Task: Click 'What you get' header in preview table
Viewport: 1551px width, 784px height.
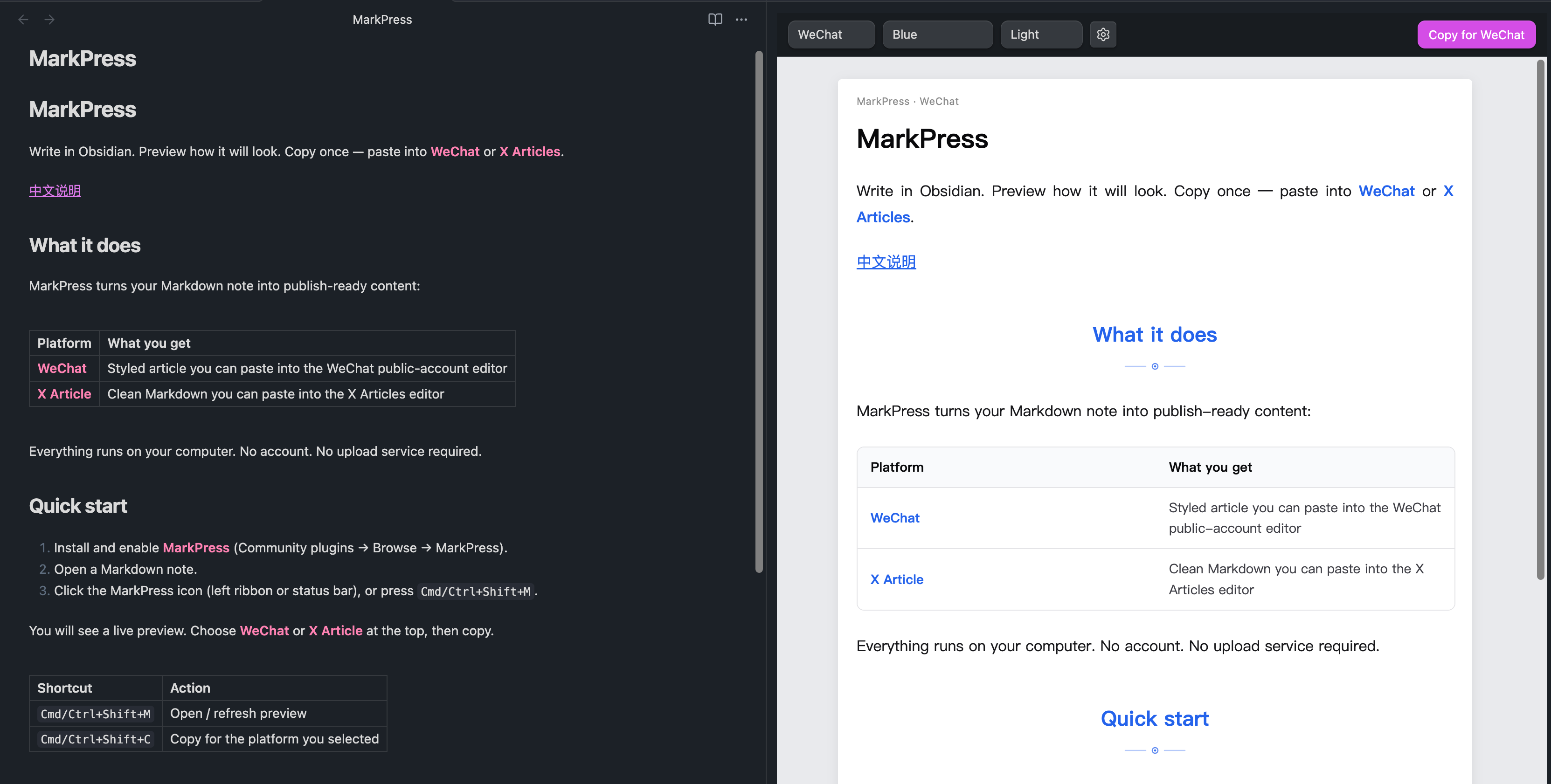Action: (1210, 468)
